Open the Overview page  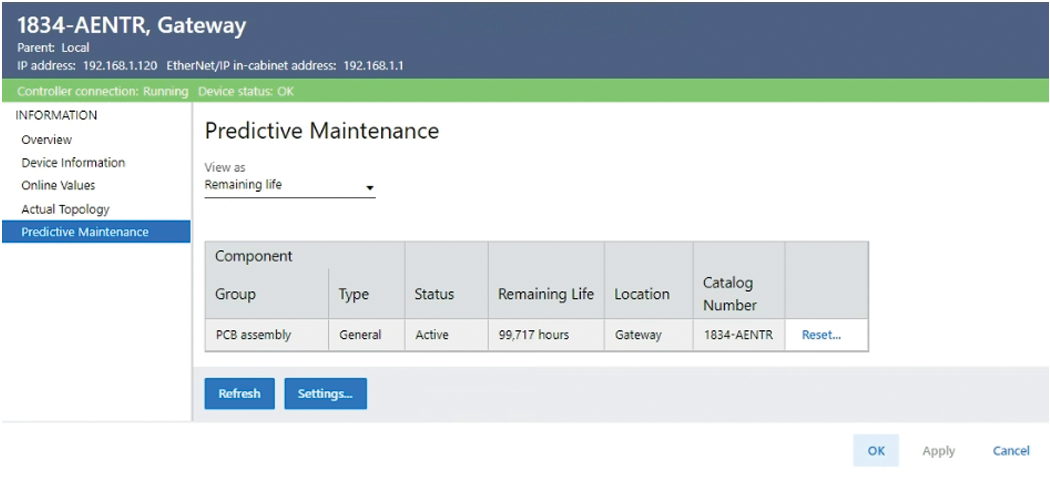click(46, 140)
